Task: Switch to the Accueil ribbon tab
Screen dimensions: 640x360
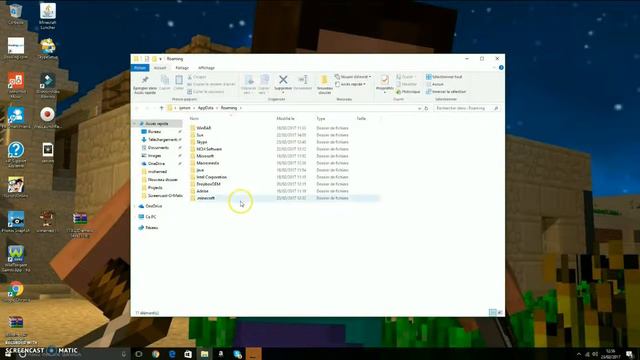Action: click(x=160, y=68)
